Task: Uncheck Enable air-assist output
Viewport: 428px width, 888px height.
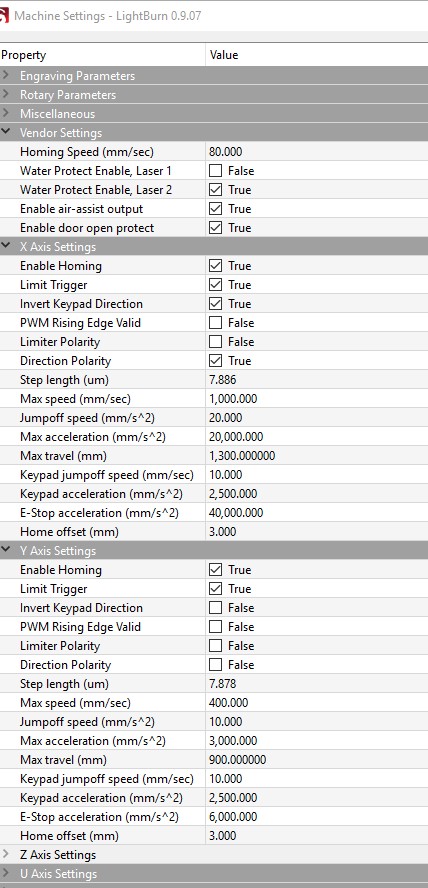Action: [x=215, y=208]
